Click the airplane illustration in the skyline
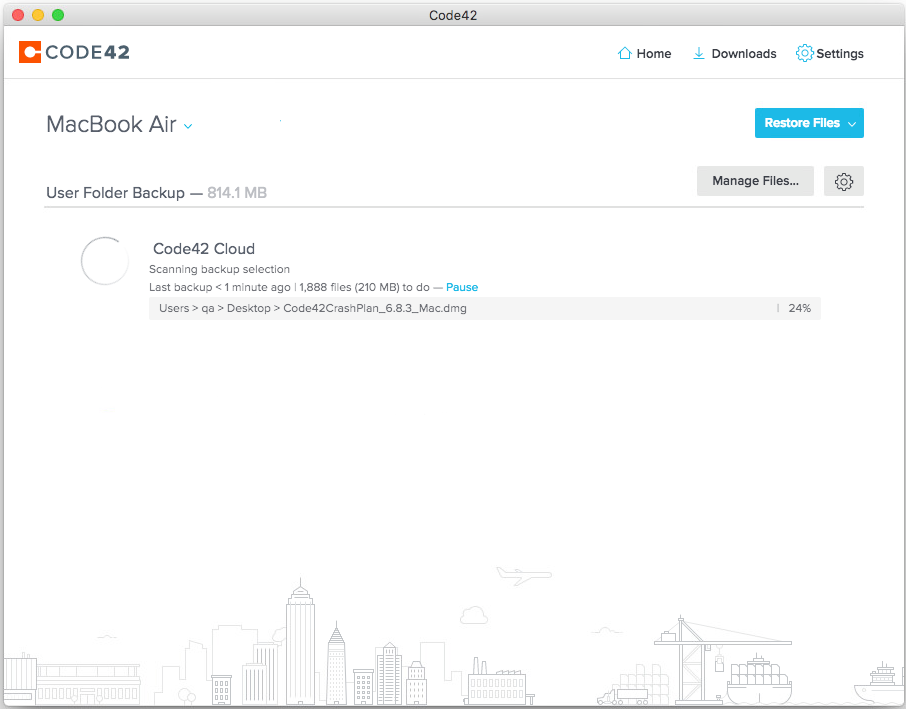Screen dimensions: 906x709 [523, 574]
